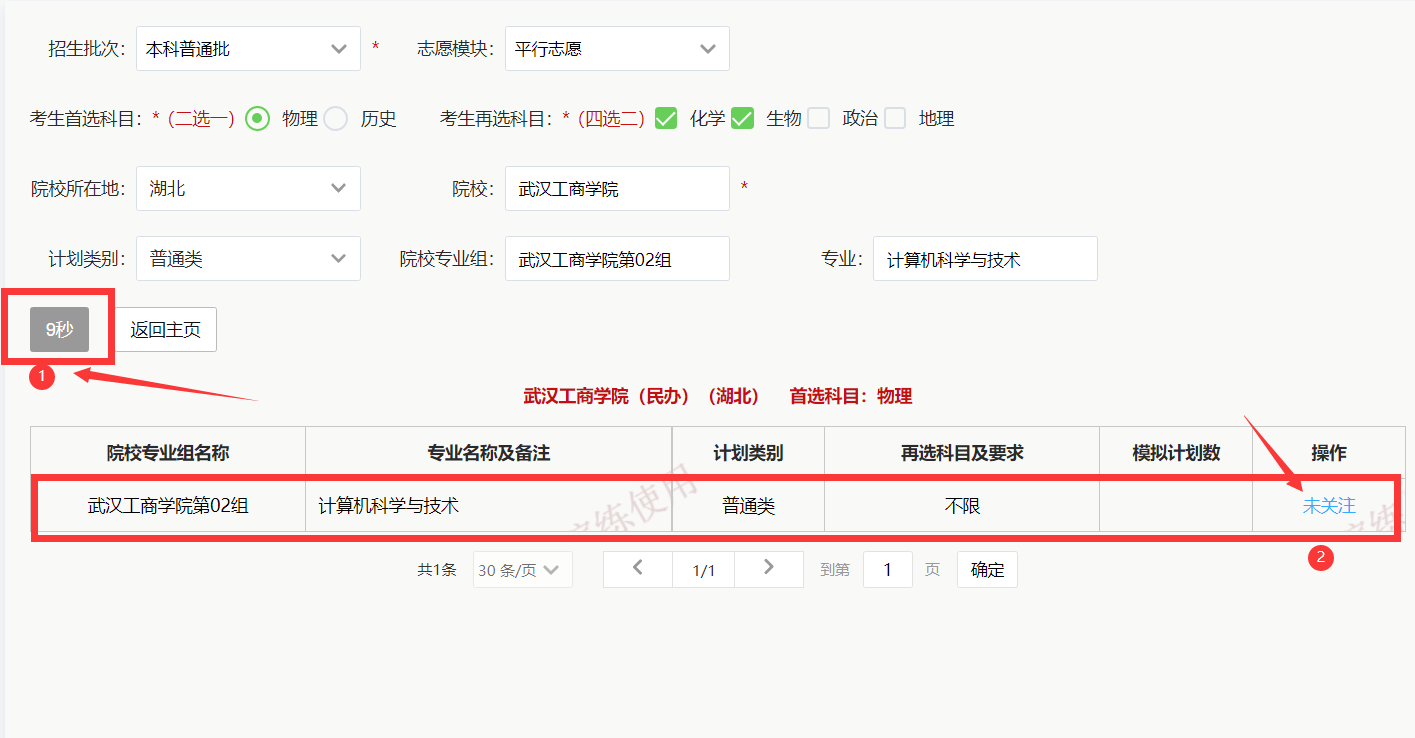
Task: Open the 计划类别 dropdown
Action: (x=247, y=258)
